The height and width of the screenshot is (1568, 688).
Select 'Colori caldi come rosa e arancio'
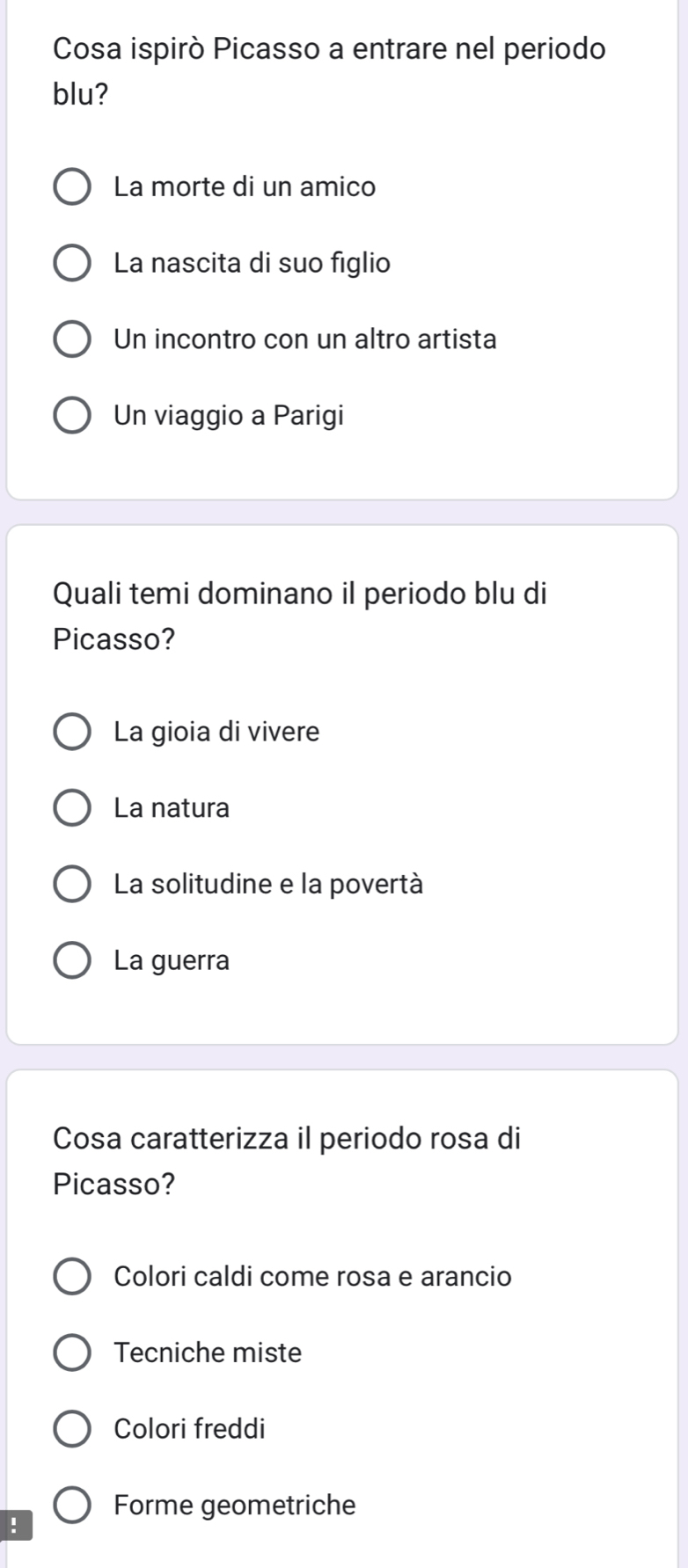click(72, 1277)
